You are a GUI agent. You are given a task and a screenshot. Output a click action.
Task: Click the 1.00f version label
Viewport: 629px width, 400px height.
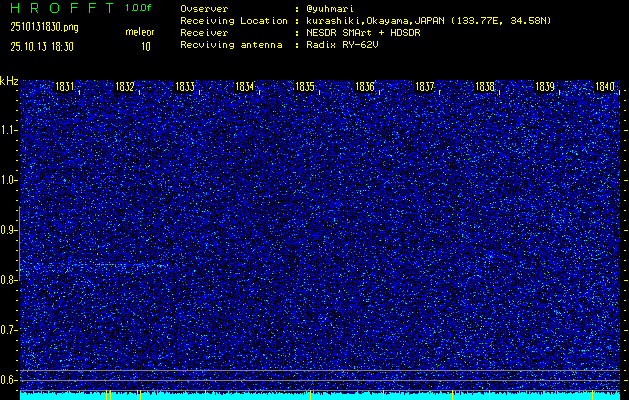coord(139,7)
